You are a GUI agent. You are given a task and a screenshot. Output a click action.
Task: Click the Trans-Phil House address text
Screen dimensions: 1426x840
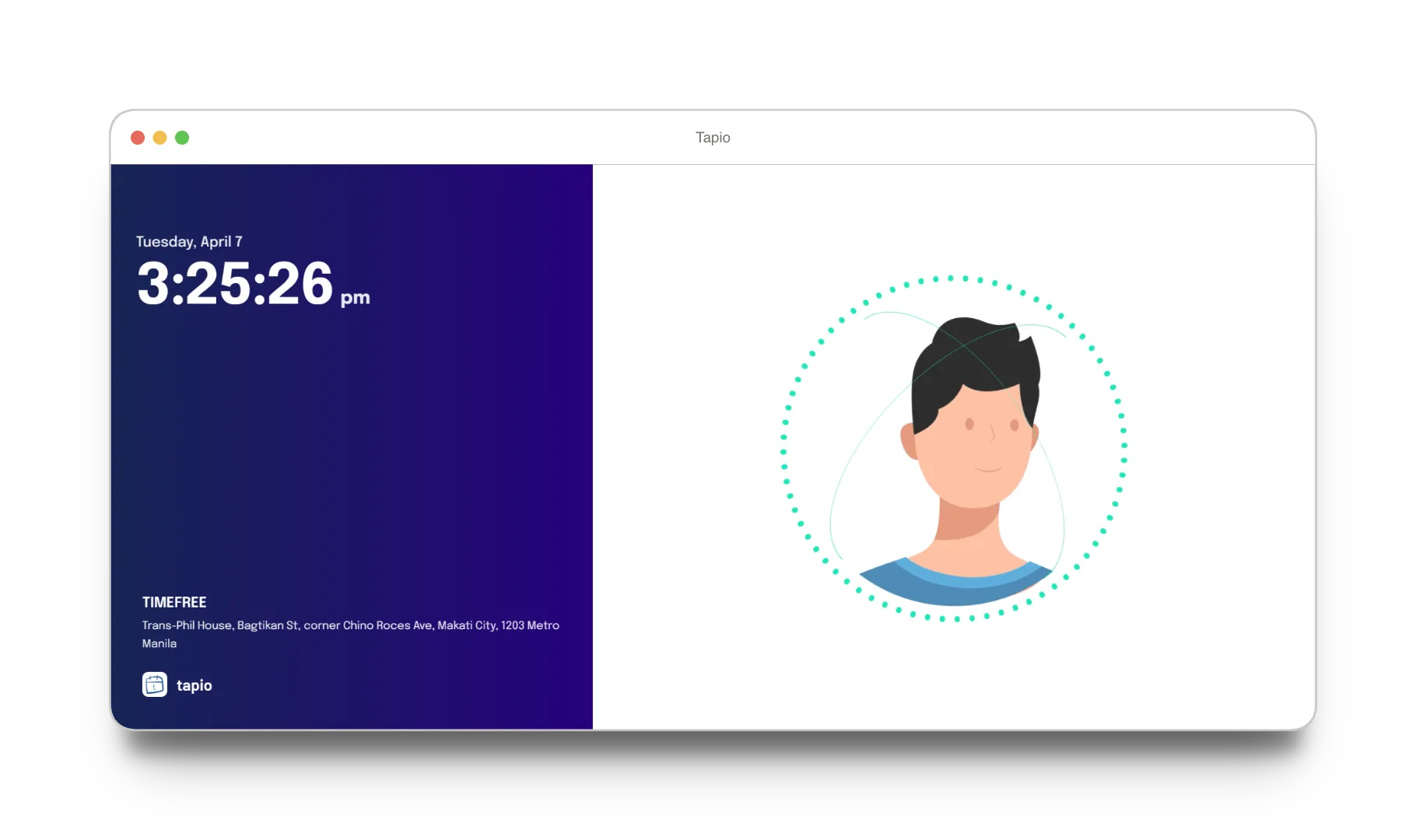tap(351, 634)
